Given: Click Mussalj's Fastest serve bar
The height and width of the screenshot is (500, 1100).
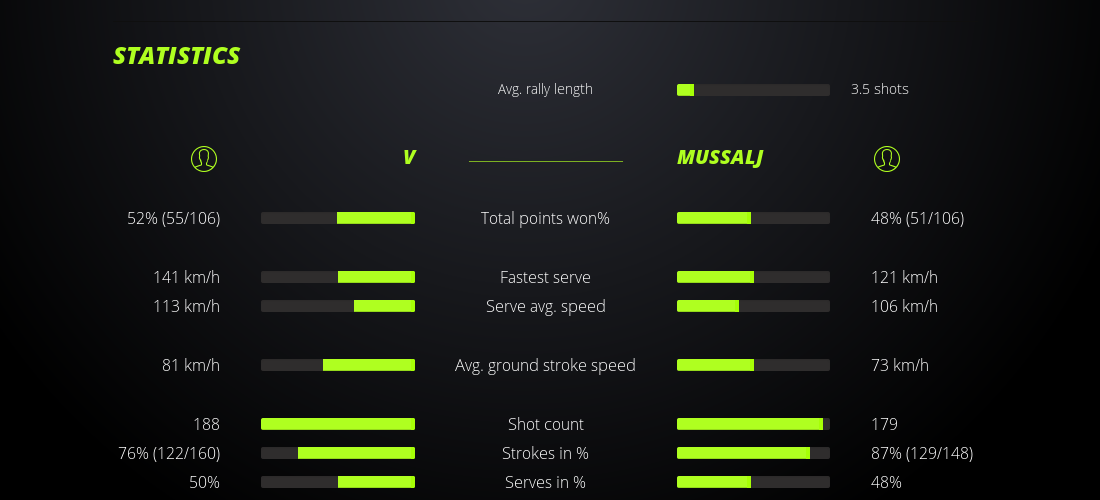Looking at the screenshot, I should pos(753,277).
